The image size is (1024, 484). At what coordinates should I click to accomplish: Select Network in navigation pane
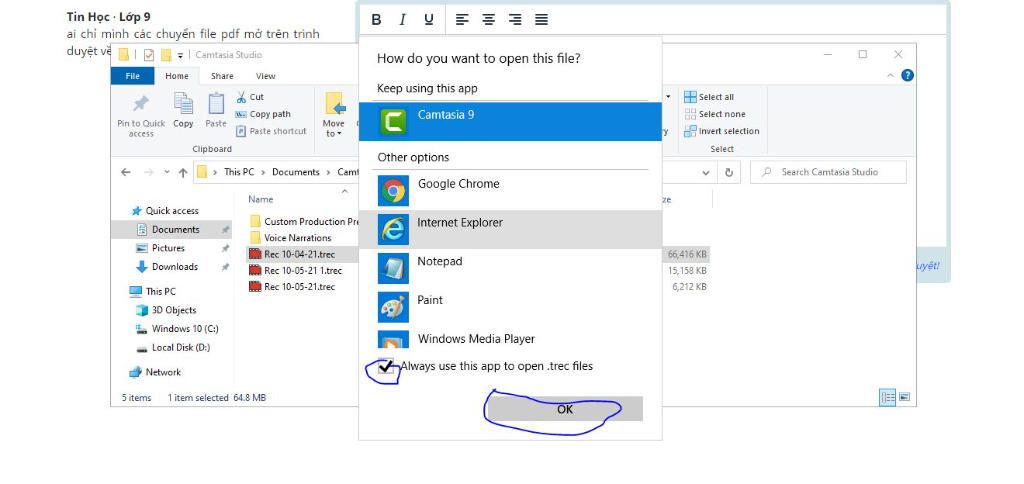click(x=163, y=372)
